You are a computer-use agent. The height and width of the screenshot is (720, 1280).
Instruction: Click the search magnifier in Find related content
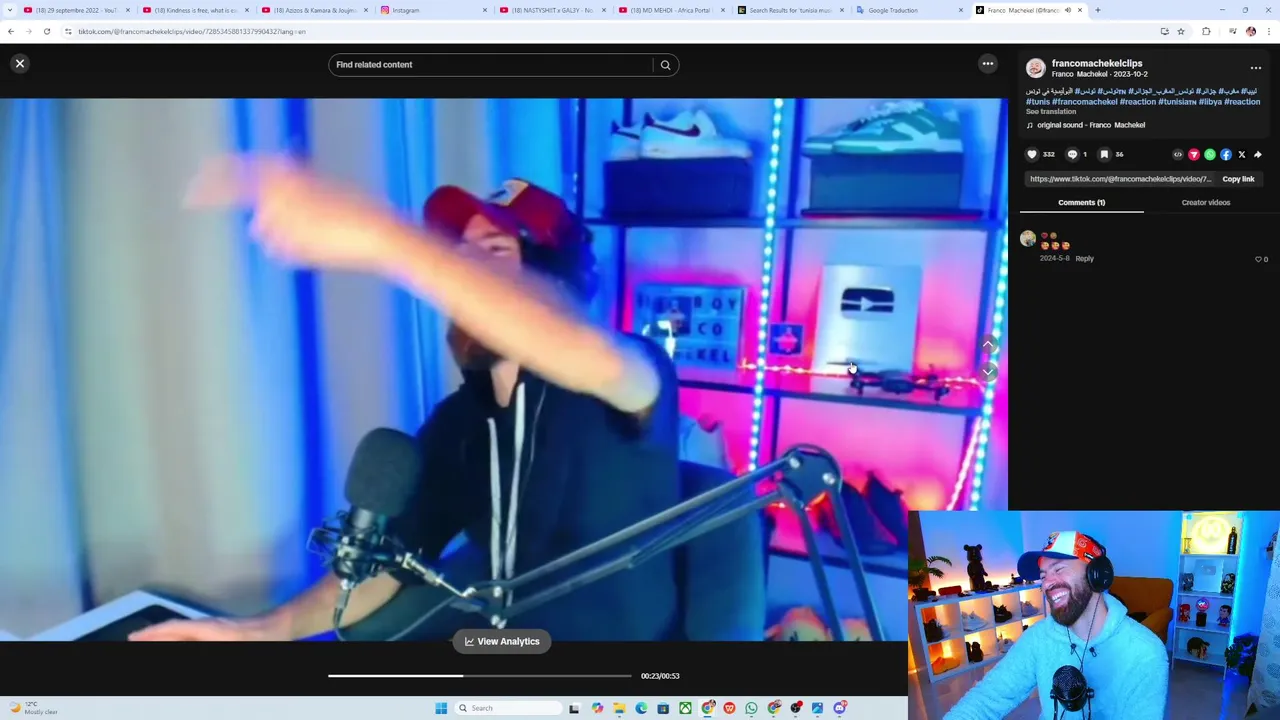point(665,65)
